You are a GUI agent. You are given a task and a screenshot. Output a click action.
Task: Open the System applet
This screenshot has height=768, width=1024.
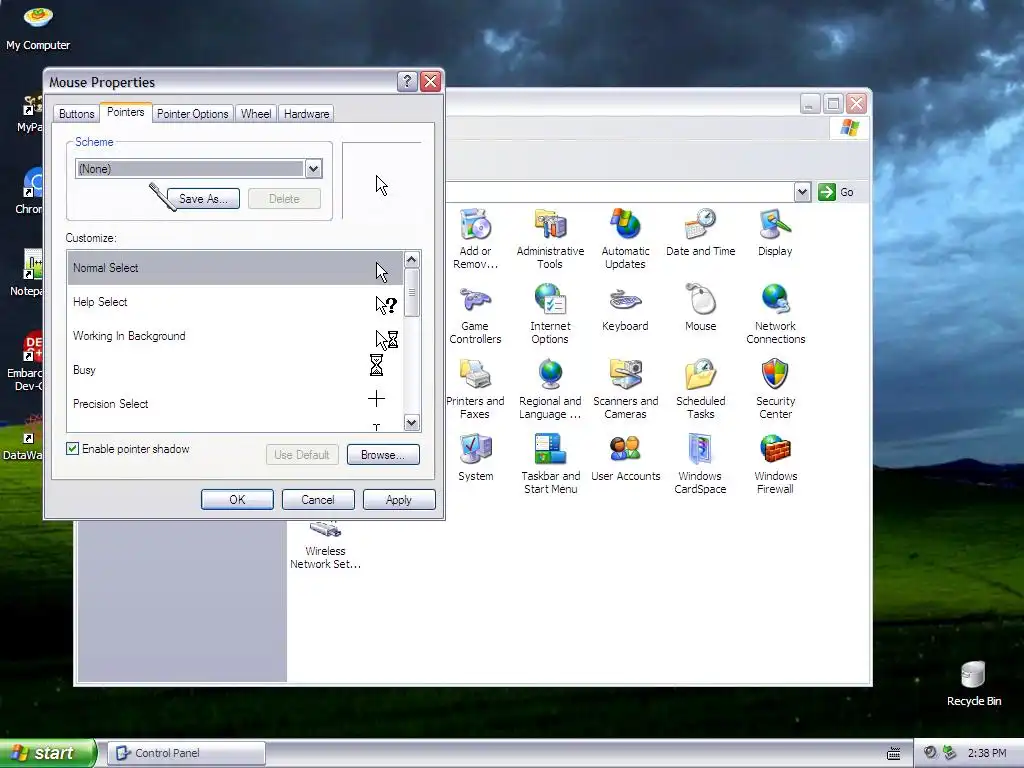475,458
